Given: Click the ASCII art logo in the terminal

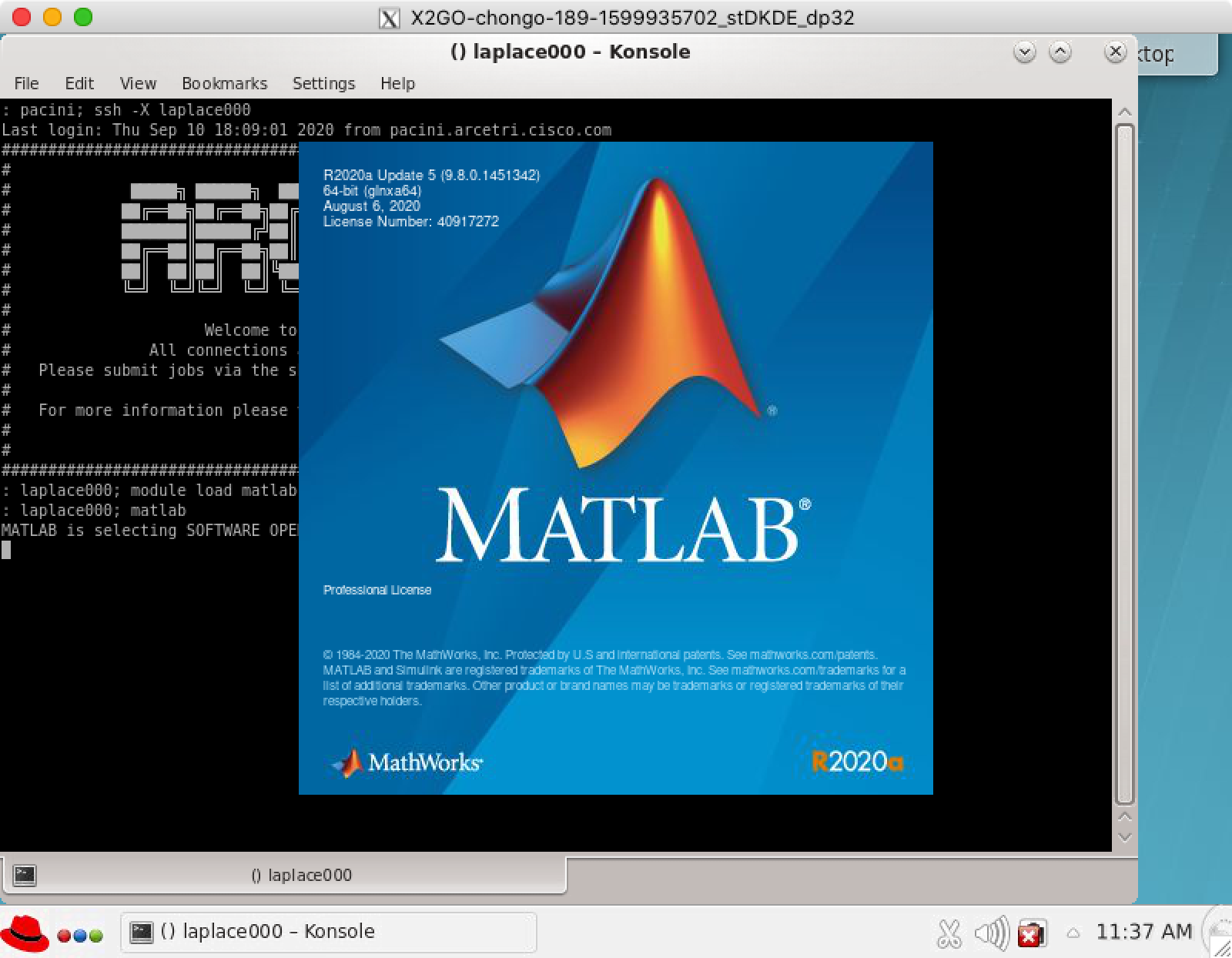Looking at the screenshot, I should tap(209, 238).
